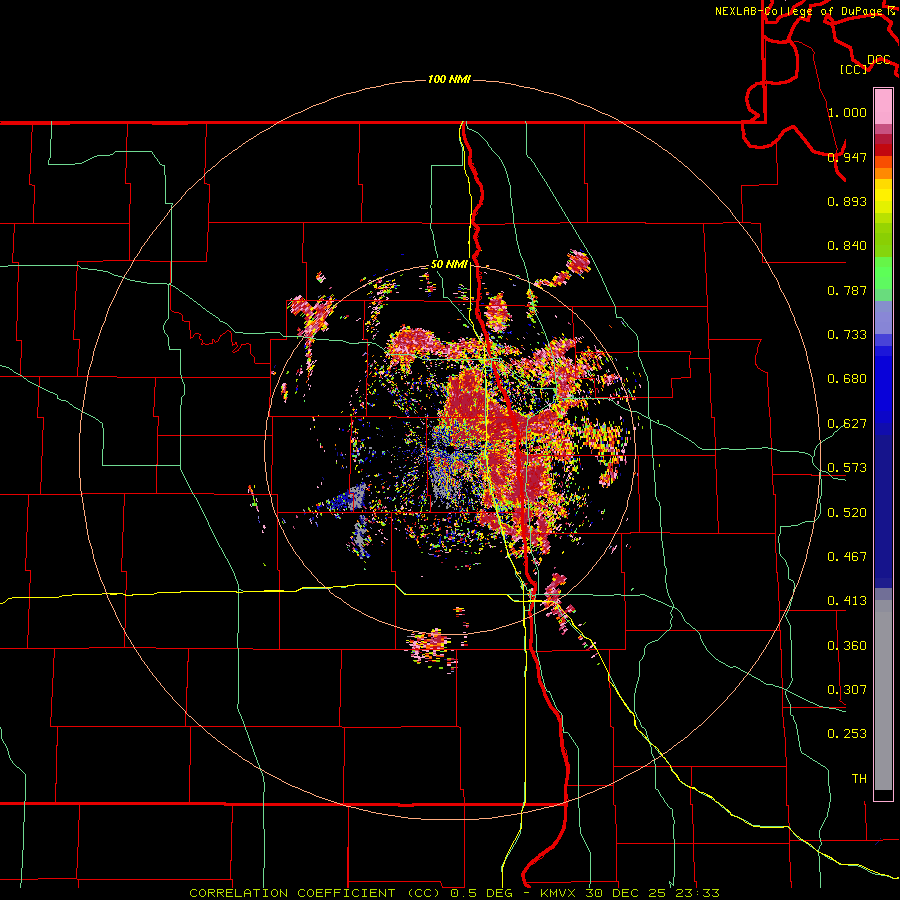Viewport: 900px width, 900px height.
Task: Pick the large gray segment of color bar
Action: (883, 695)
